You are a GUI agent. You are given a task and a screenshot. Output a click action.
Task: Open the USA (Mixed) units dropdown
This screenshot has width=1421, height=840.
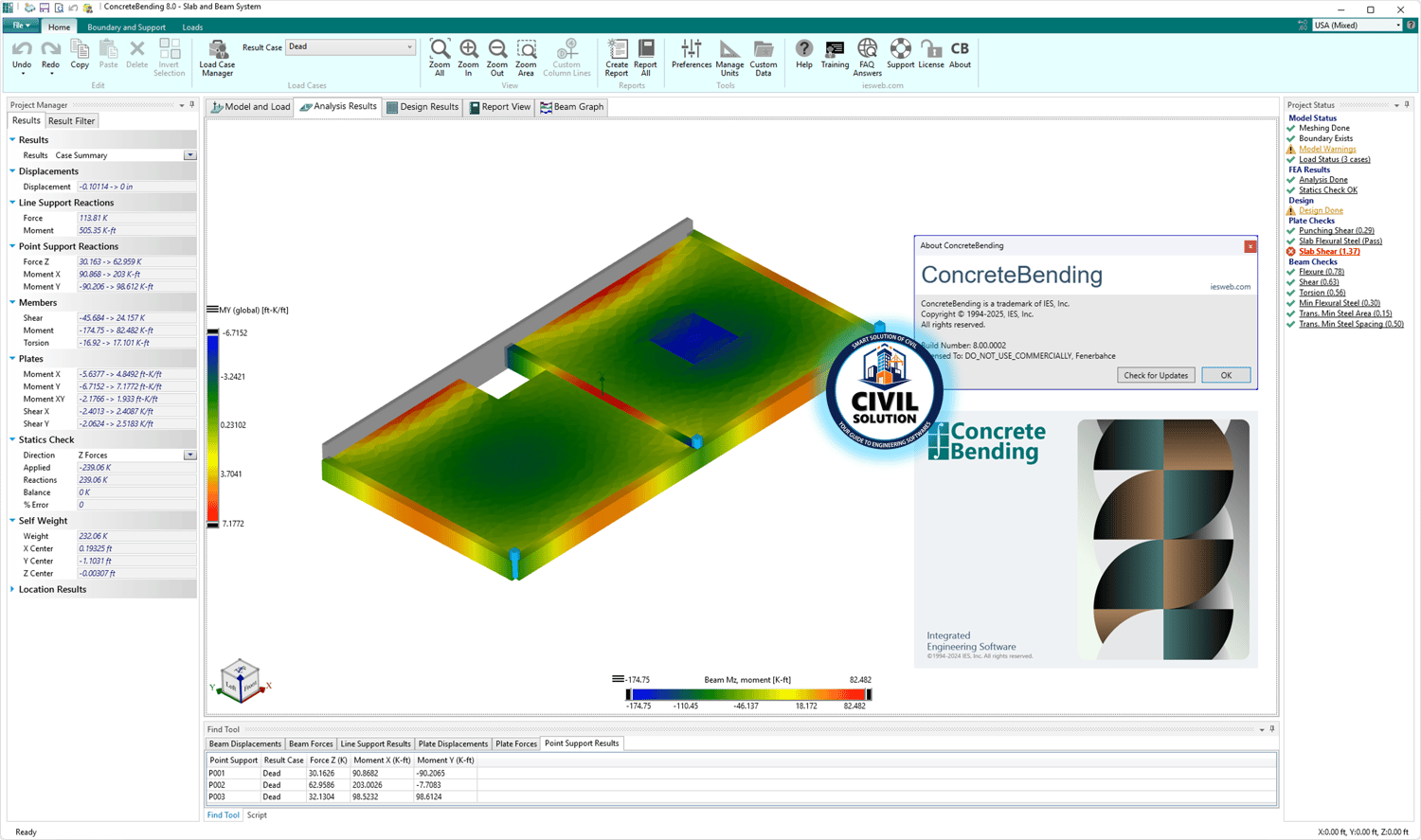pos(1357,26)
